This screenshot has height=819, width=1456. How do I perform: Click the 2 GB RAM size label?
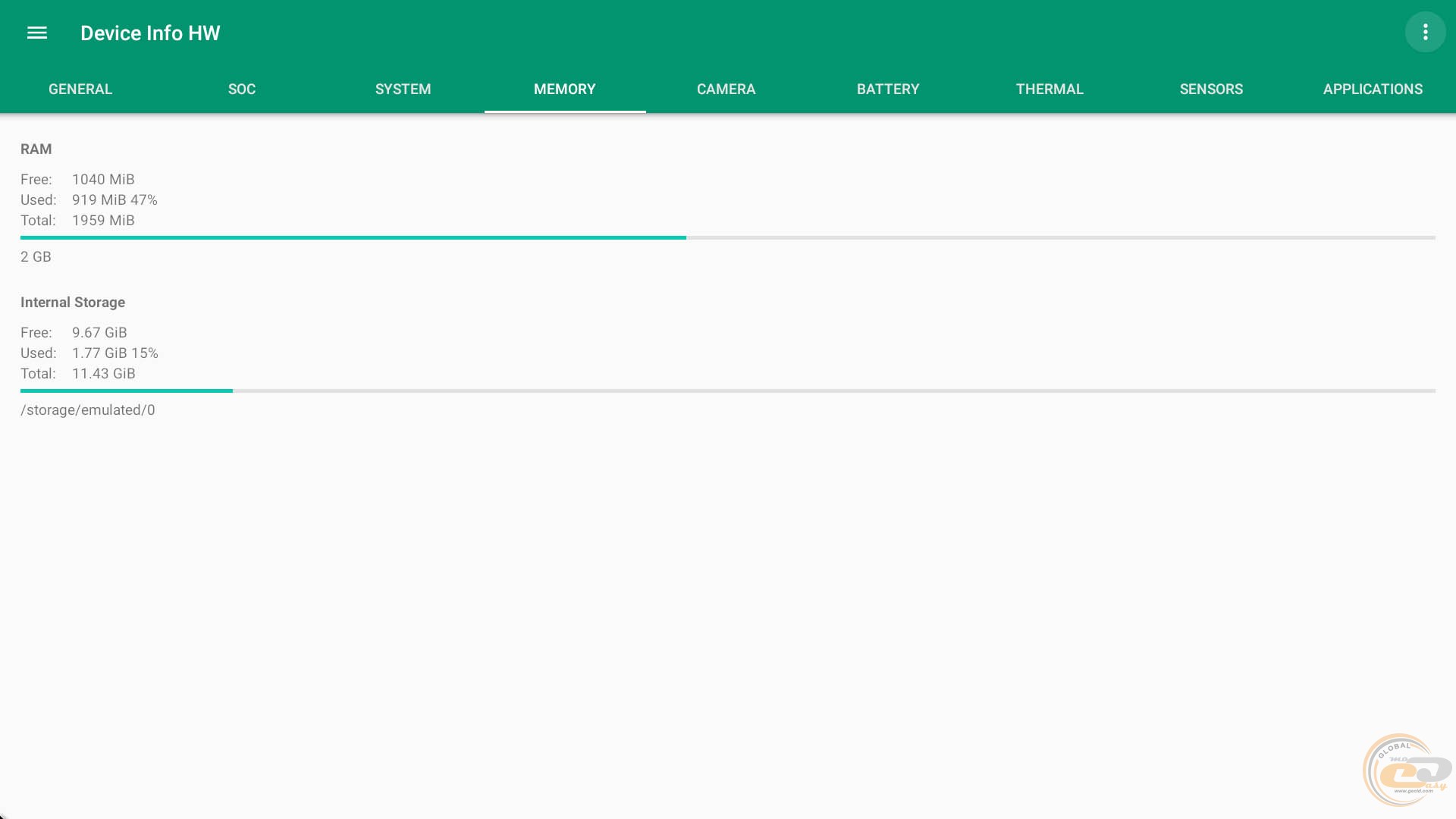point(36,257)
